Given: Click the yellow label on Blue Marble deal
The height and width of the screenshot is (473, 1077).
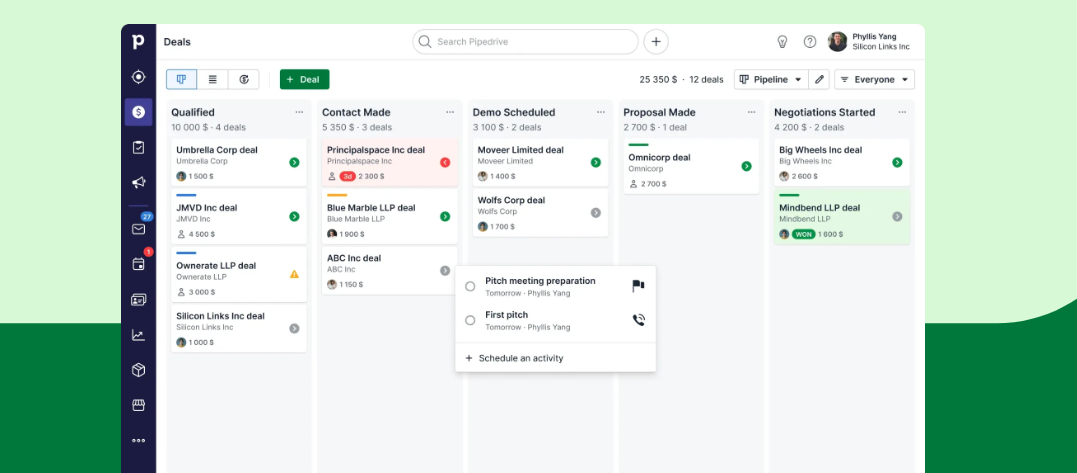Looking at the screenshot, I should 337,196.
